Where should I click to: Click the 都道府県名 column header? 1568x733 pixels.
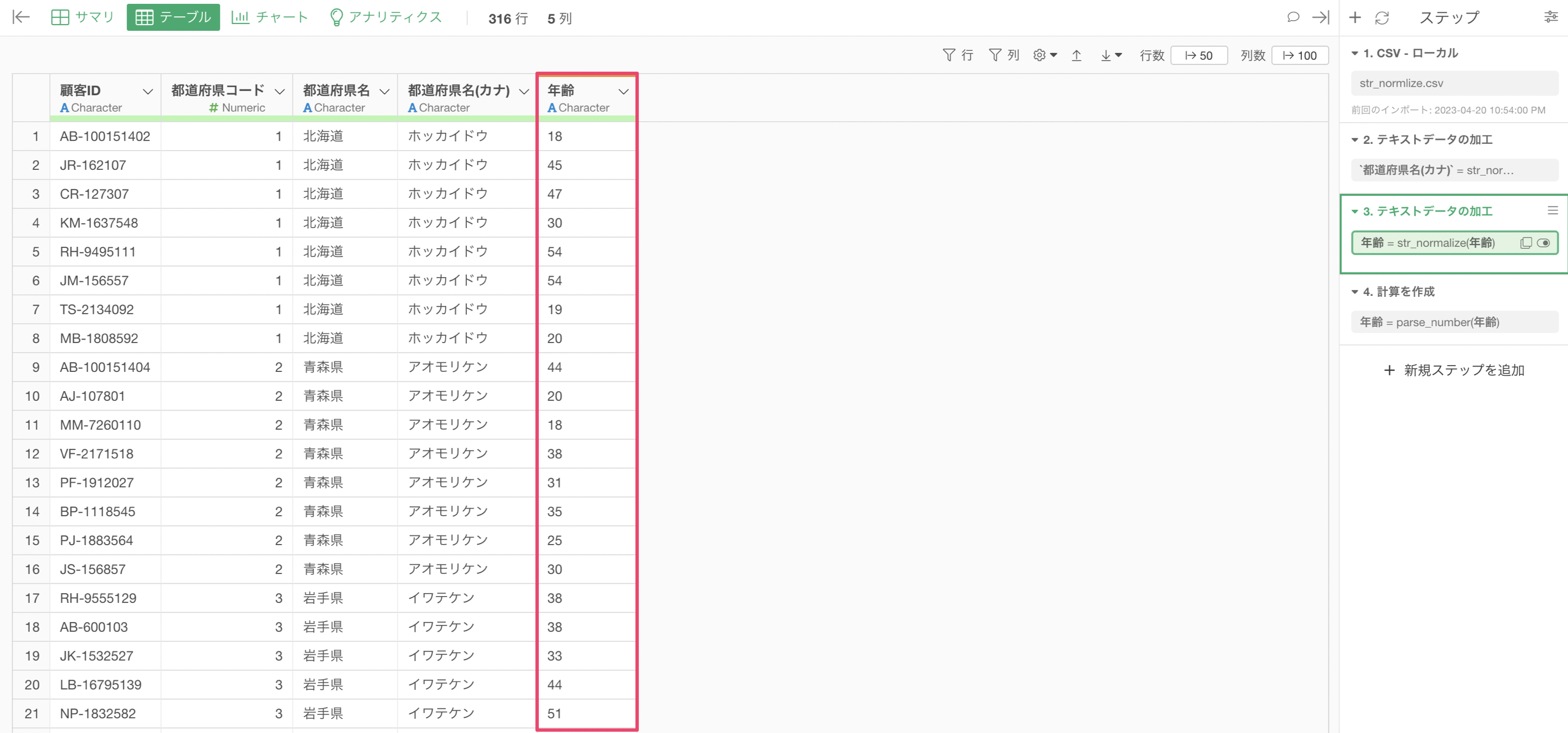345,98
